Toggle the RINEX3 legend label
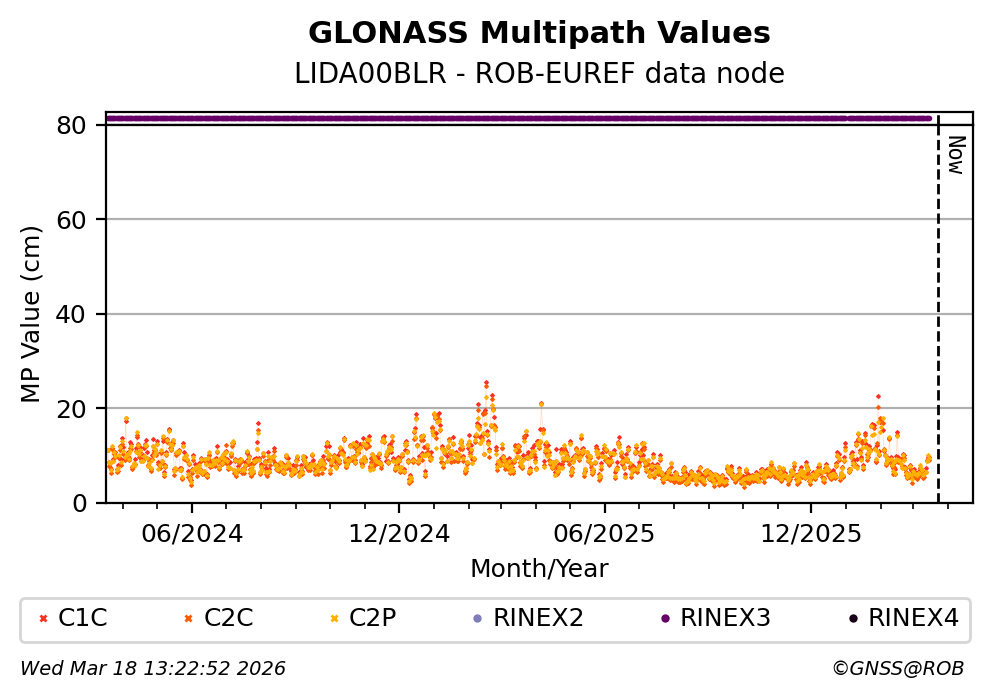Screen dimensions: 993x699 coord(725,619)
